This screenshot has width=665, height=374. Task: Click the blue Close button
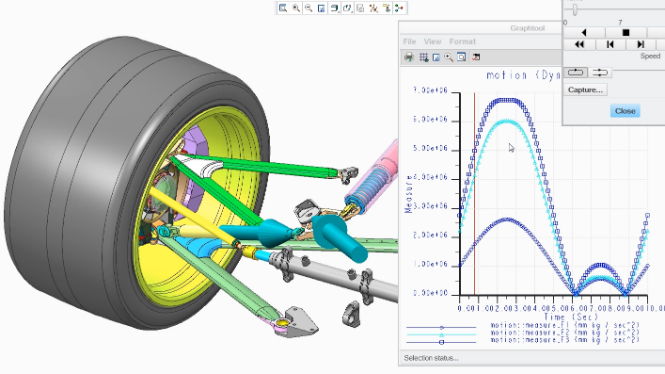pos(625,111)
